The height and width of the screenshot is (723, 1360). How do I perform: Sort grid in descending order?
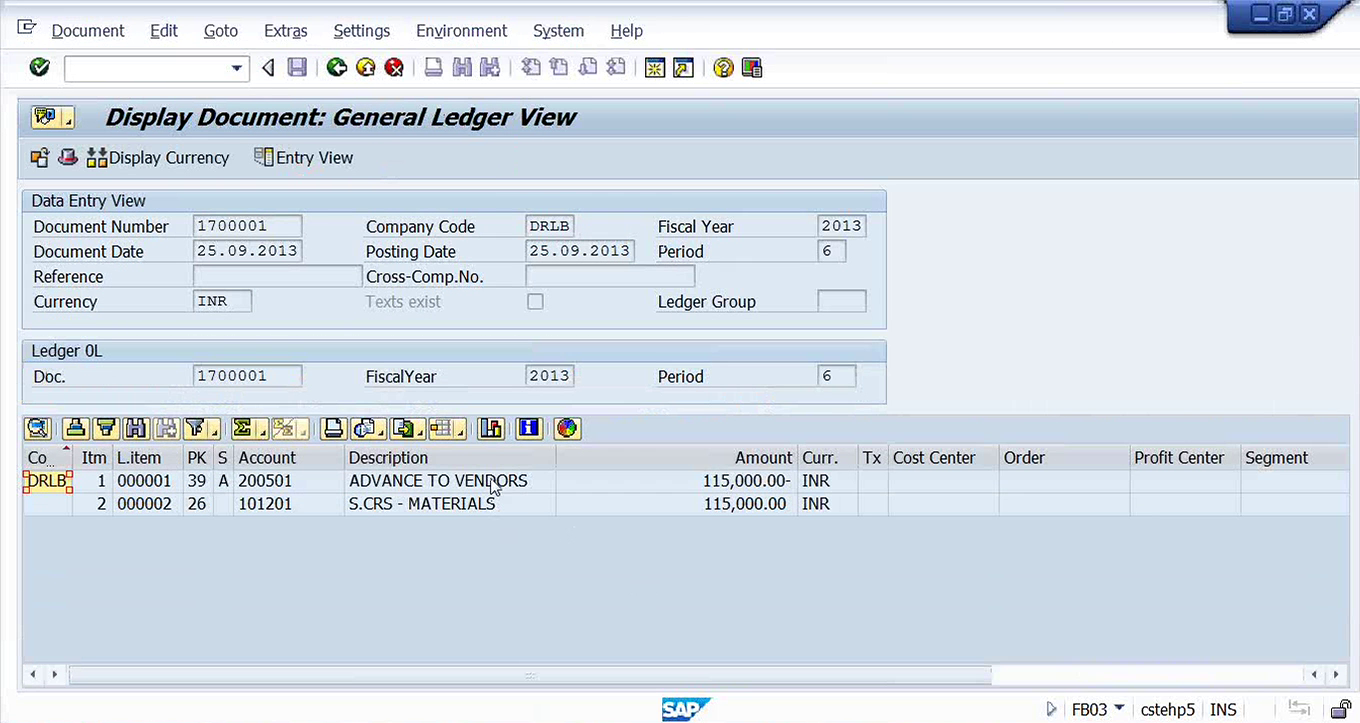coord(106,429)
